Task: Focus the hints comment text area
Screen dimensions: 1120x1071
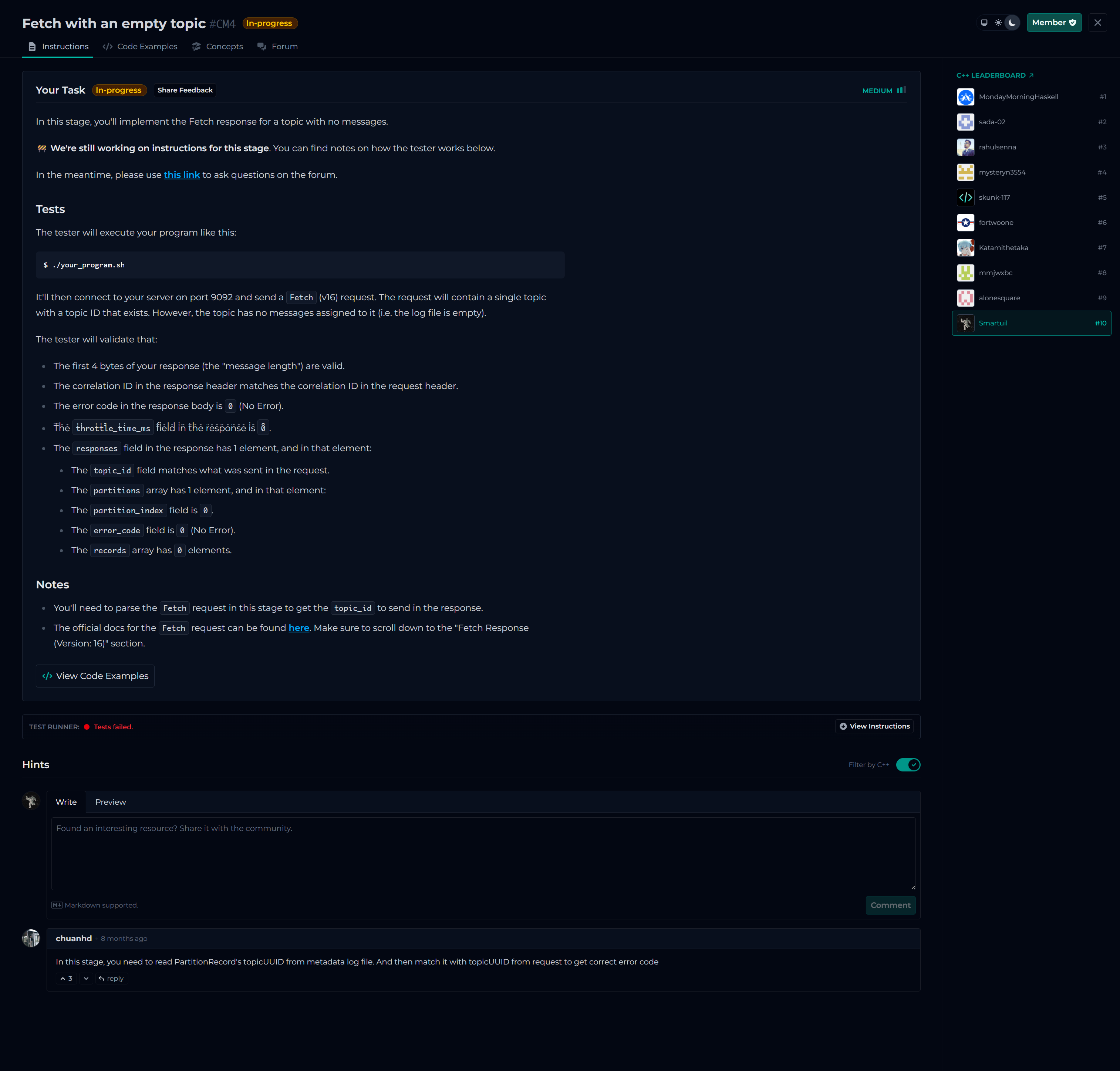Action: click(483, 854)
